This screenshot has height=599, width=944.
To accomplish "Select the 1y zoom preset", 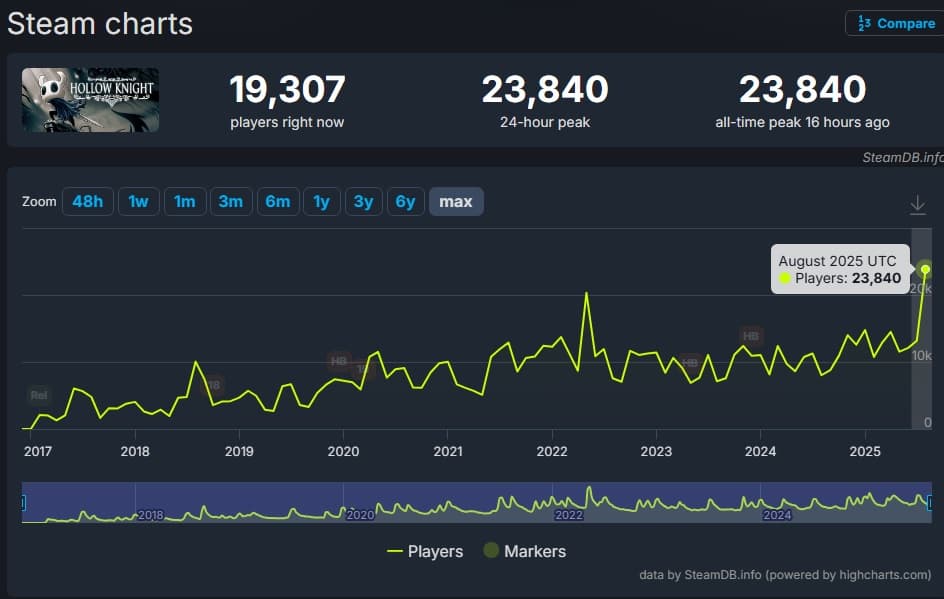I will coord(321,201).
